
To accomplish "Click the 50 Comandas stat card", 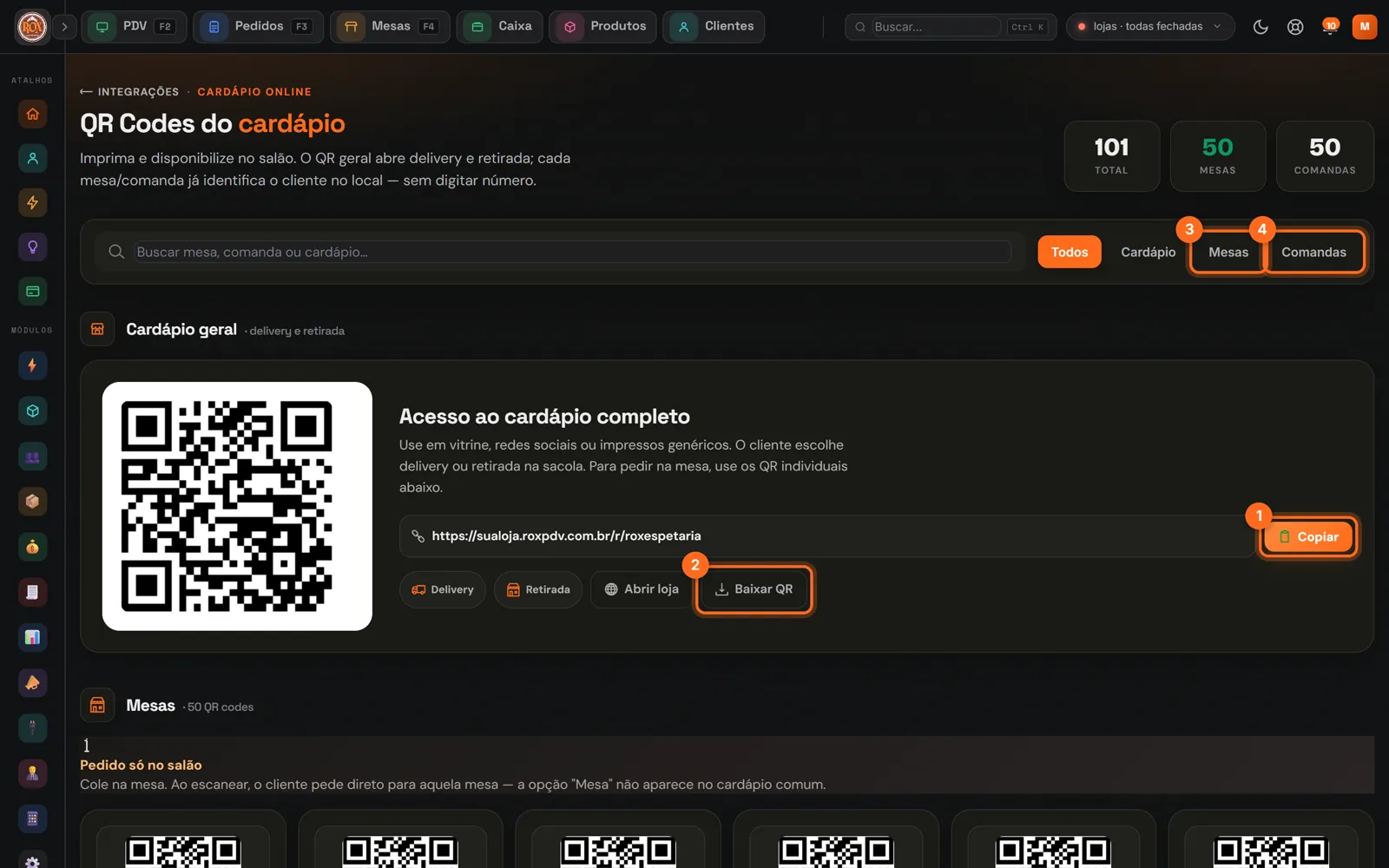I will [x=1325, y=156].
